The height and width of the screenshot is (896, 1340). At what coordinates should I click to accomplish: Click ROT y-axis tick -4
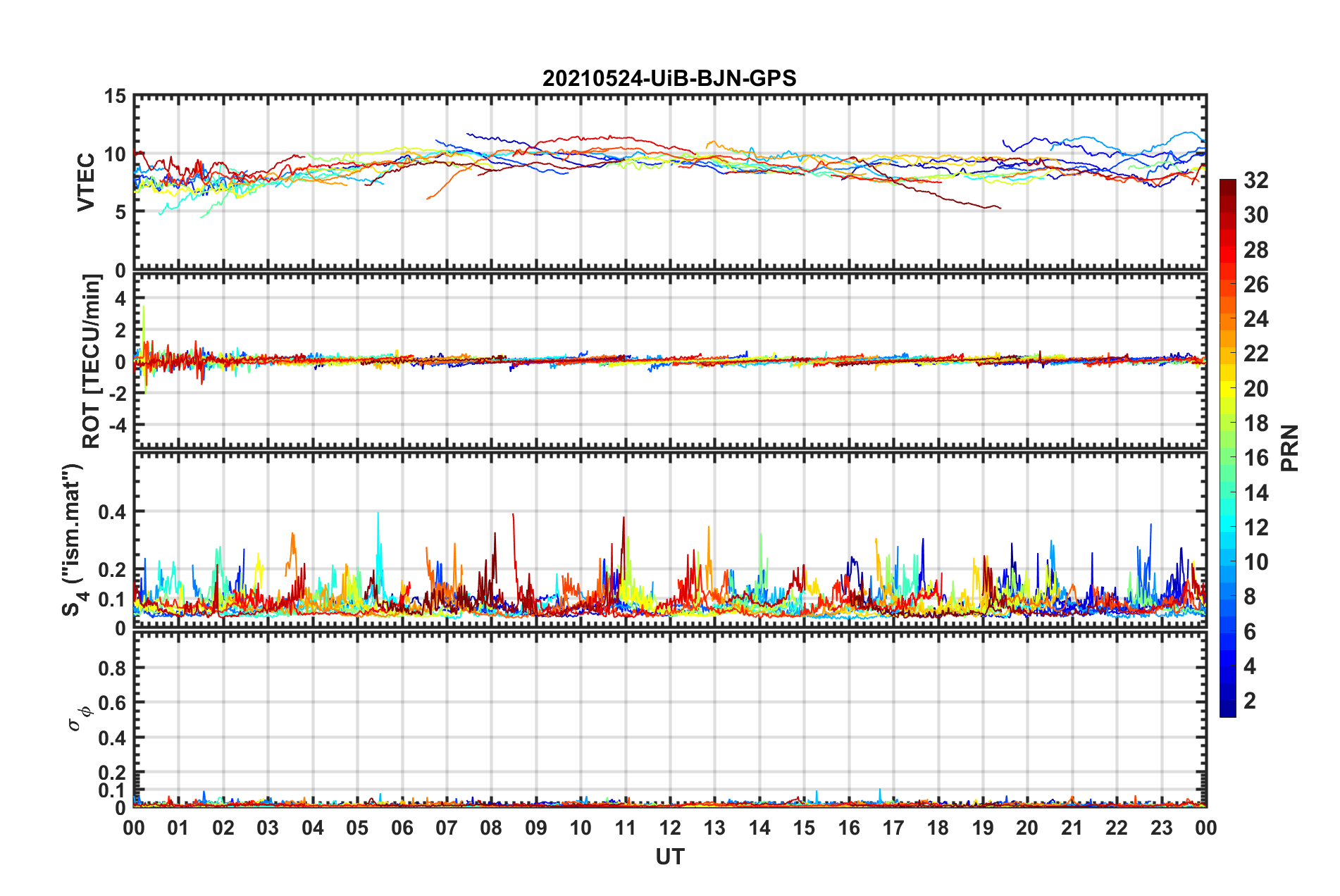click(118, 425)
